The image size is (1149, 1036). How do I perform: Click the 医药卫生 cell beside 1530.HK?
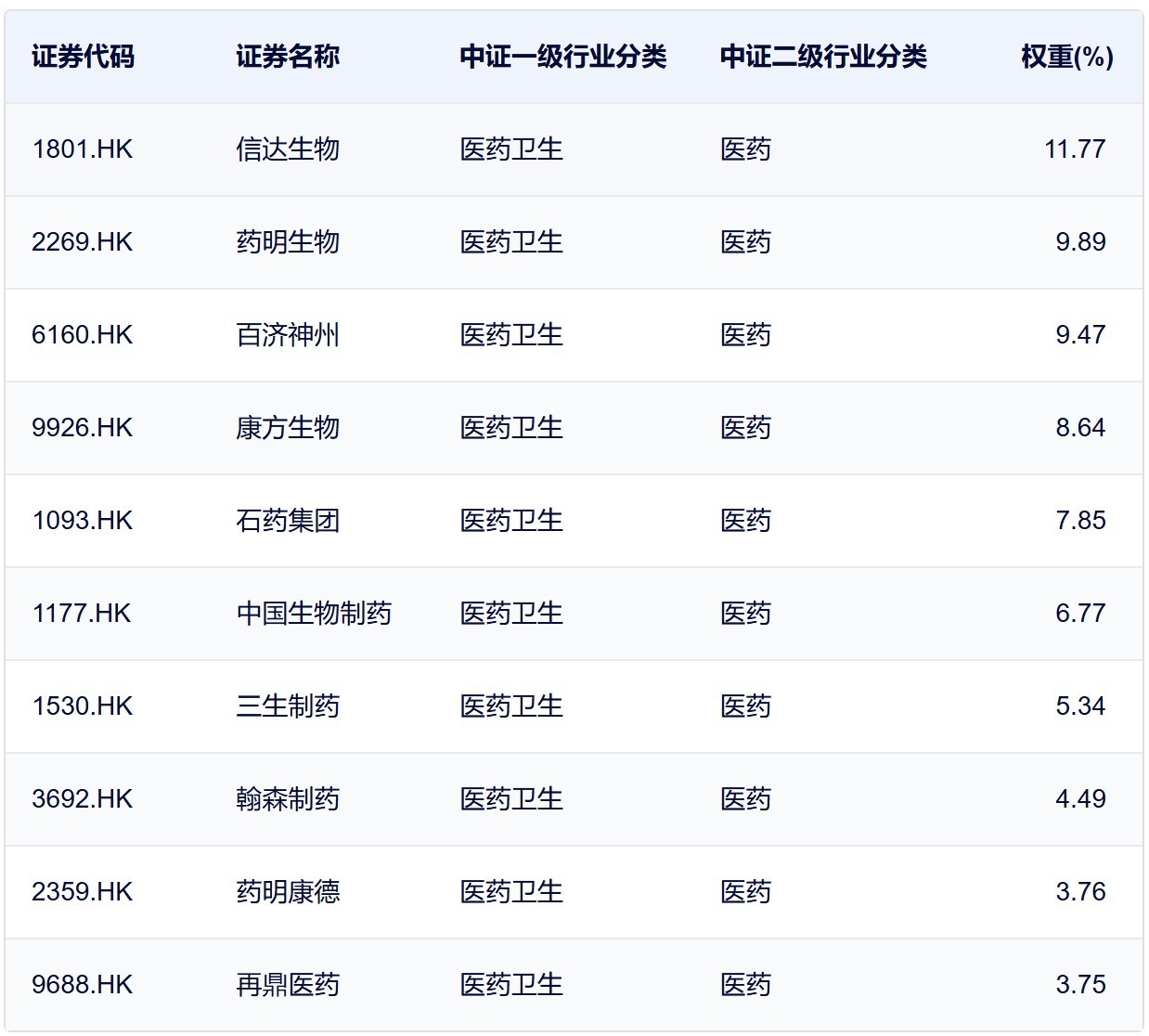point(511,706)
